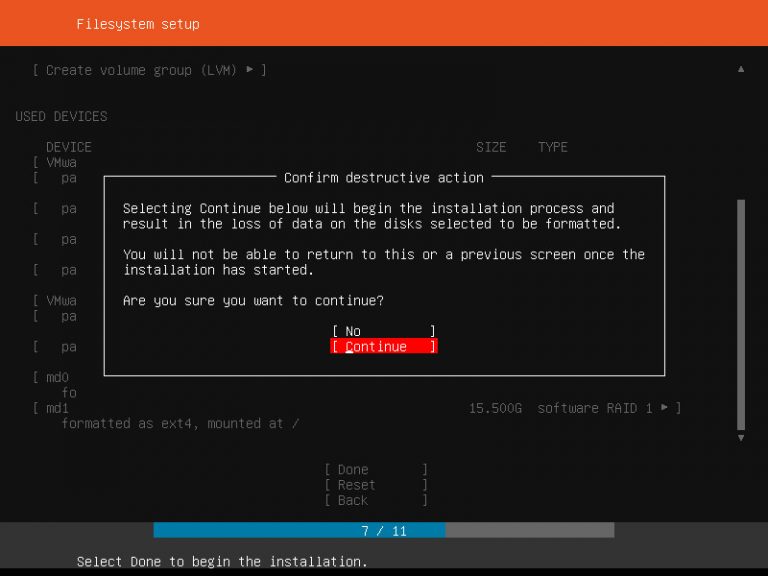Click the 'Confirm destructive action' dialog title
Screen dimensions: 768x576
384,177
